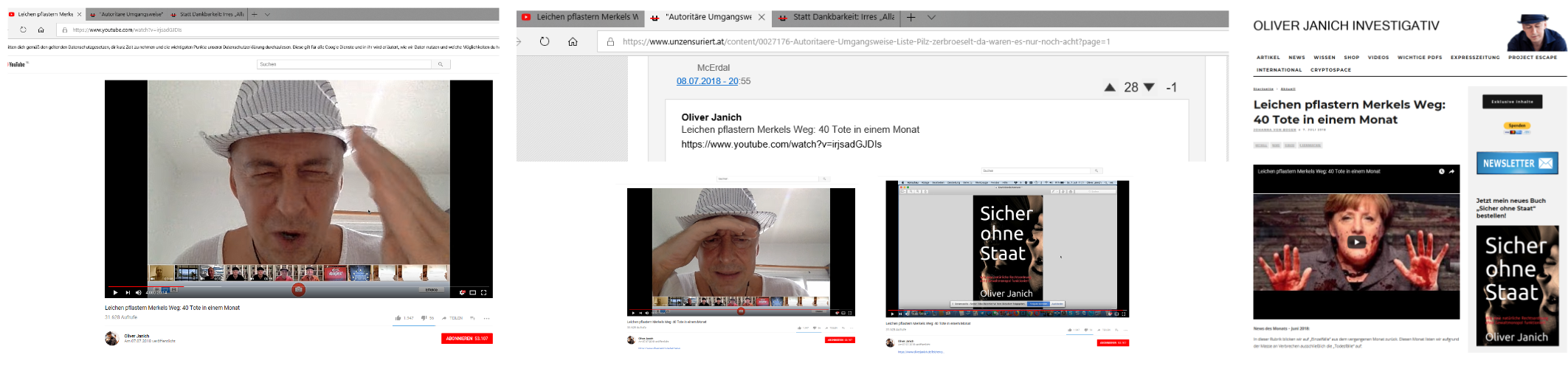
Task: Click the red ABONNIEREN 53.107 button
Action: click(466, 339)
